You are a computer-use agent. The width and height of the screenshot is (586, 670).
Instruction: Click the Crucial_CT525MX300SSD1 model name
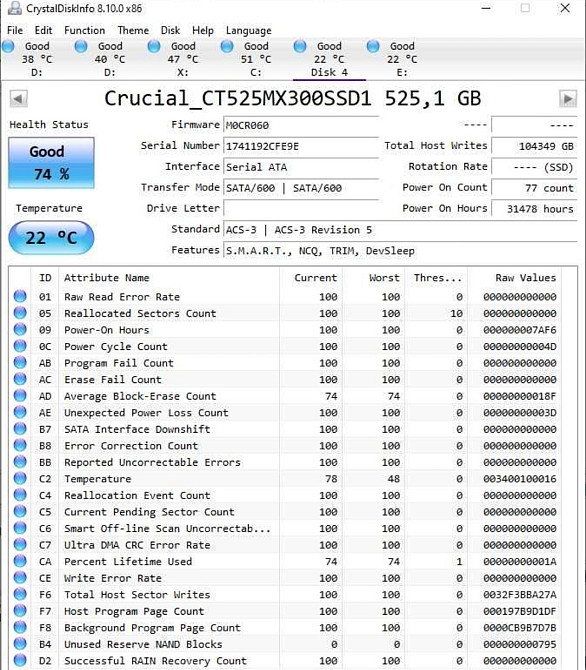click(293, 99)
